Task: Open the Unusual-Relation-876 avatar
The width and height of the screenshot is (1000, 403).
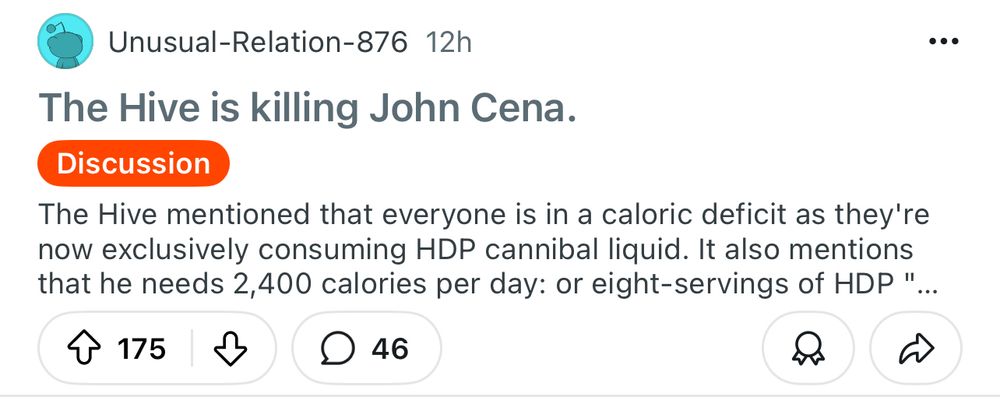Action: [x=62, y=43]
